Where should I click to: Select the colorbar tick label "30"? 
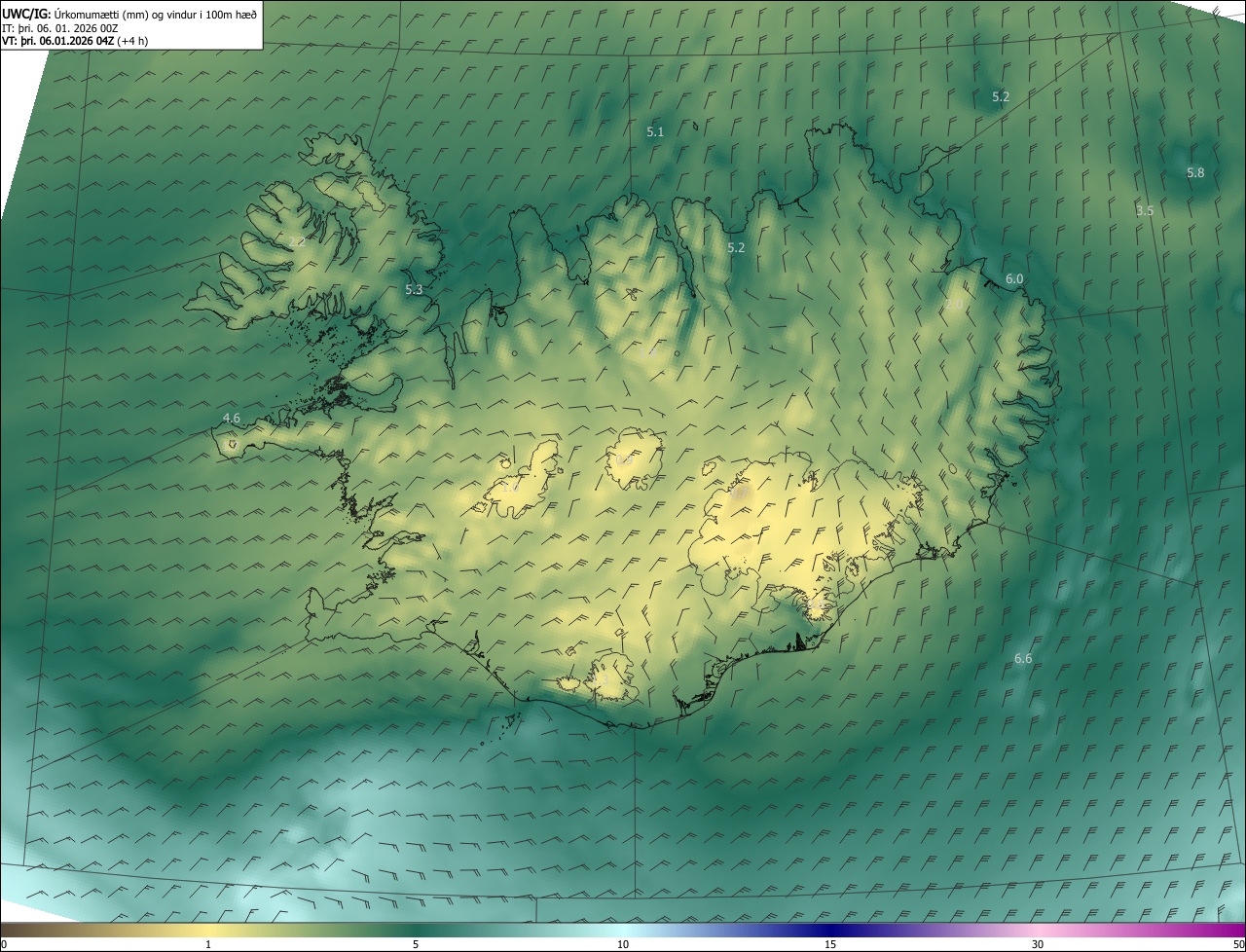pyautogui.click(x=1038, y=944)
